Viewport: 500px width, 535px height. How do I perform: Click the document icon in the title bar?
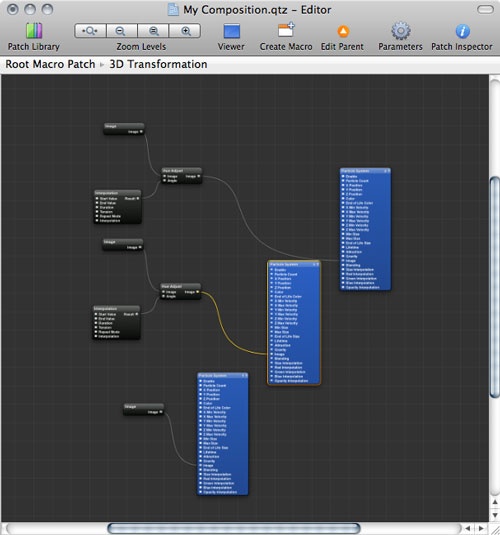[x=173, y=10]
